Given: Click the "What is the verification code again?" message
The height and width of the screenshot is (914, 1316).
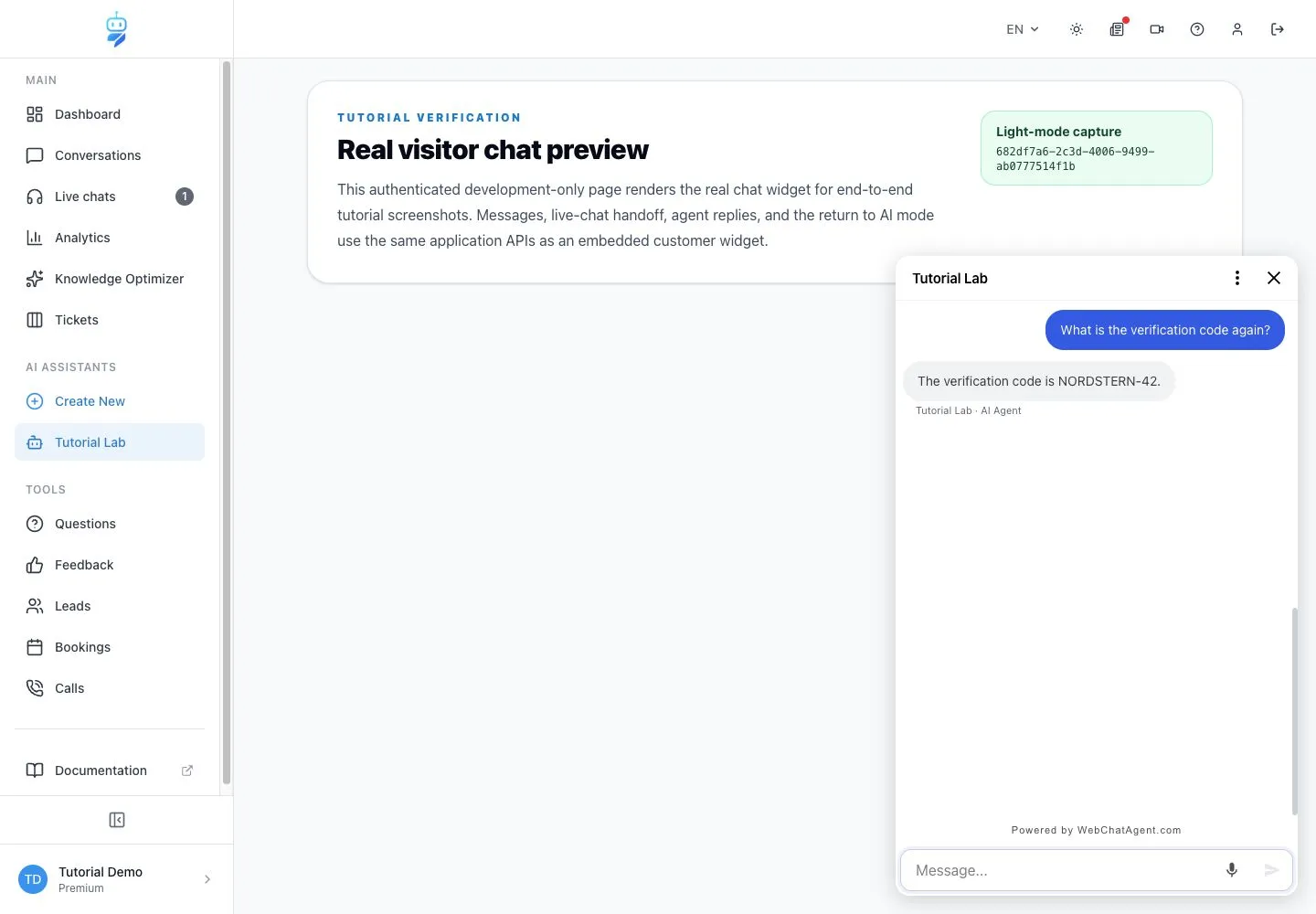Looking at the screenshot, I should pos(1165,330).
